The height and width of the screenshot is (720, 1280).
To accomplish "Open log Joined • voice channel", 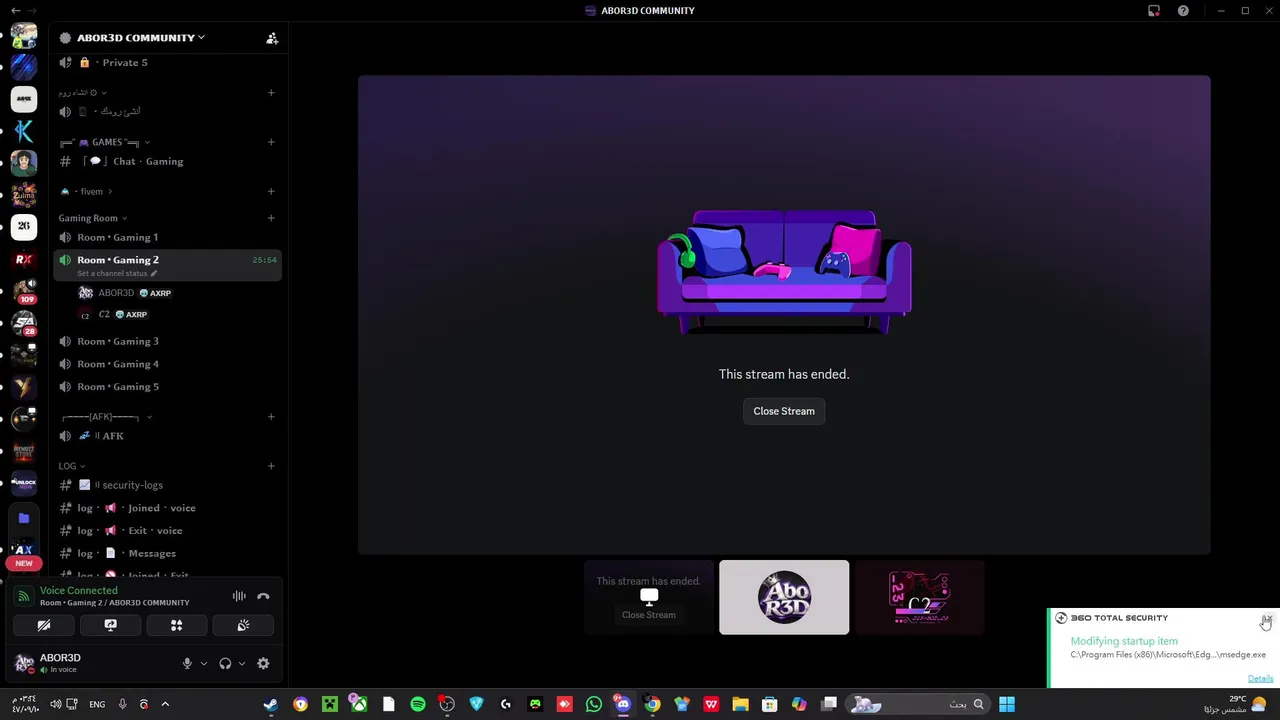I will (168, 508).
